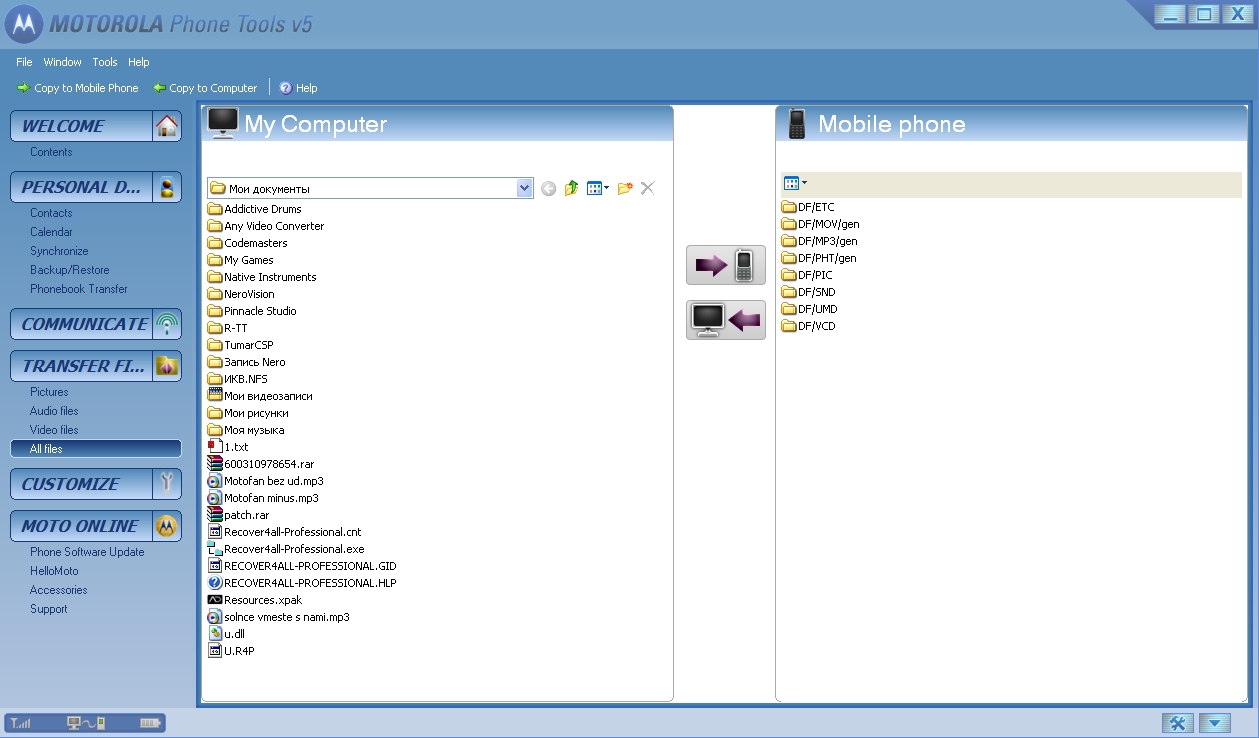Open the My Computer view mode dropdown
Screen dimensions: 1259x738
click(x=598, y=188)
